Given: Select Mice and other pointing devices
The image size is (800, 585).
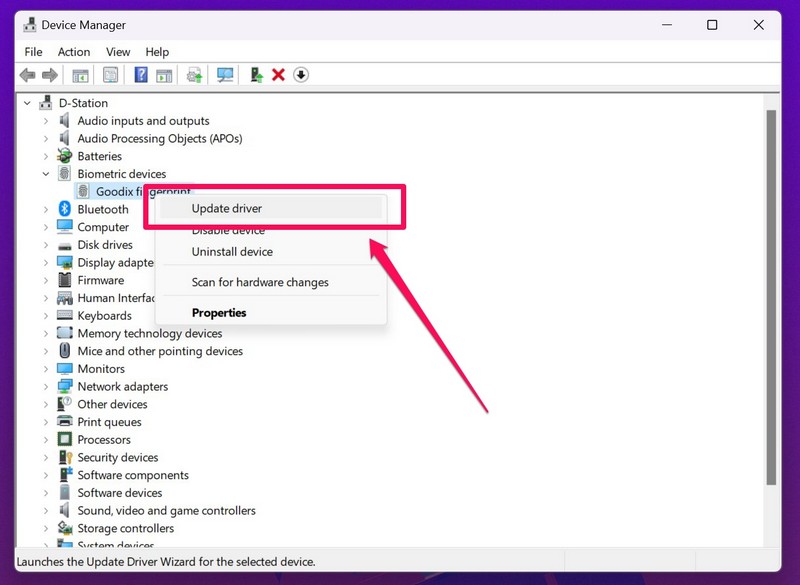Looking at the screenshot, I should tap(160, 351).
